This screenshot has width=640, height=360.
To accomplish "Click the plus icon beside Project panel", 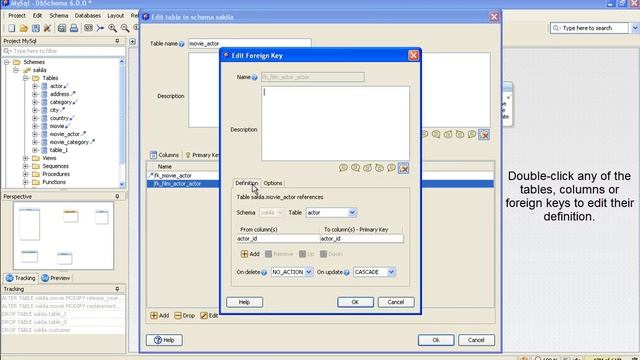I will (132, 41).
